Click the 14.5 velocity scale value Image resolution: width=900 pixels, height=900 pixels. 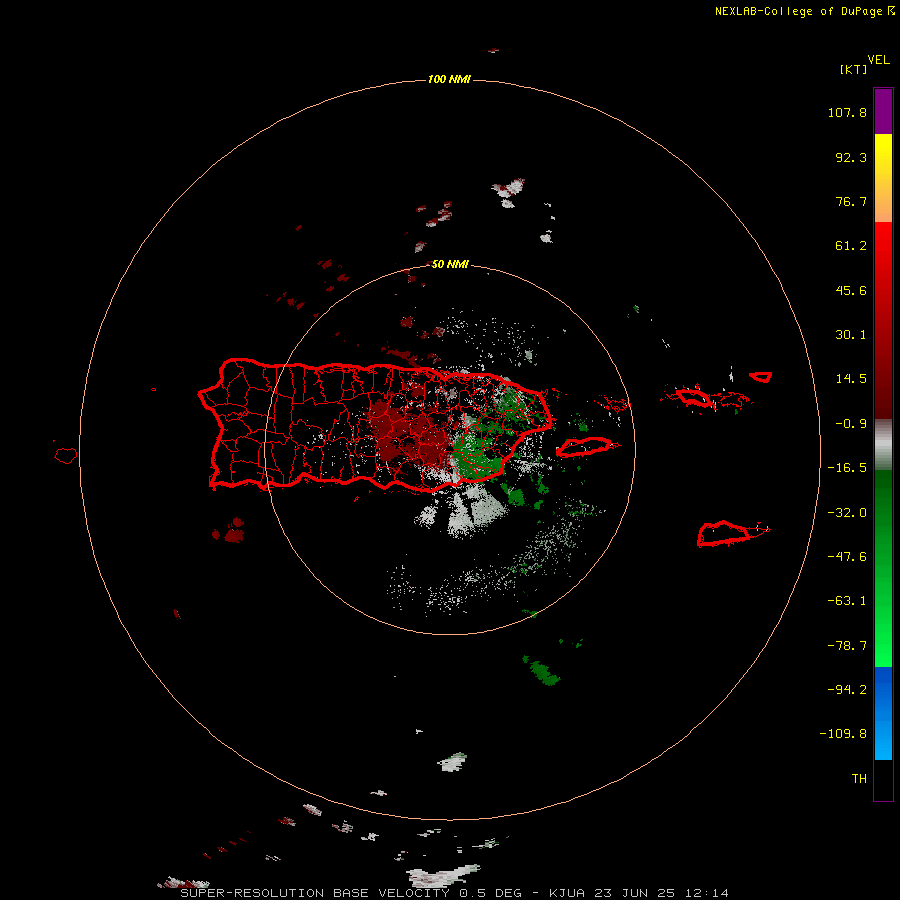(x=851, y=379)
